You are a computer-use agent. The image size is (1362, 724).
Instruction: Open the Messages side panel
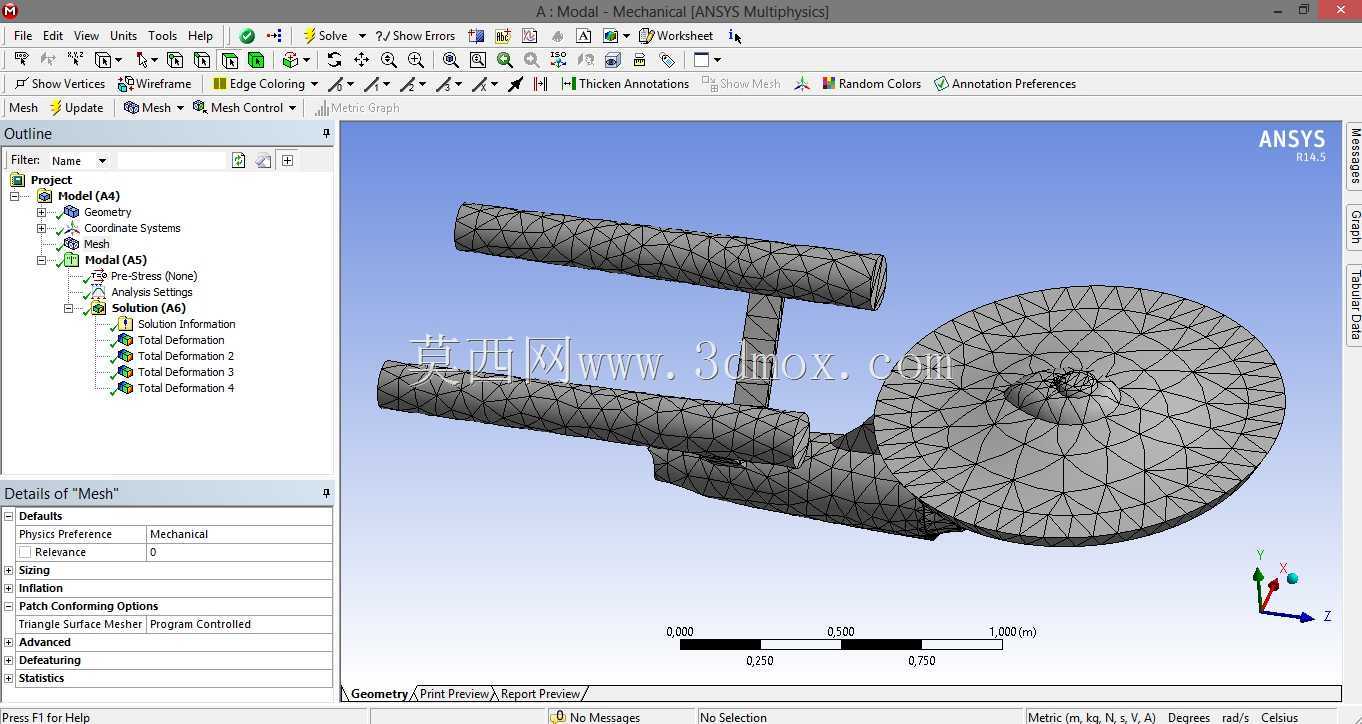[x=1355, y=155]
